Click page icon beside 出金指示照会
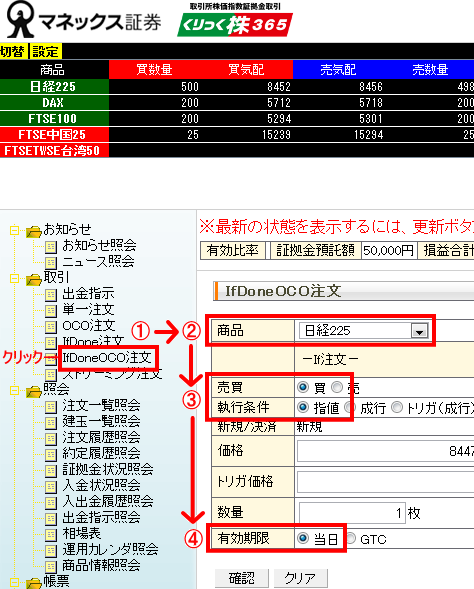This screenshot has height=589, width=474. 51,519
